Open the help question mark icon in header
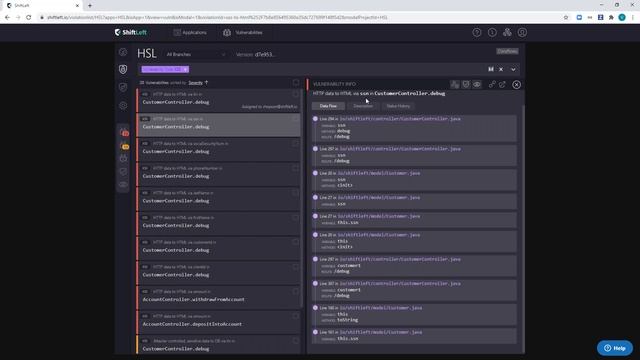The width and height of the screenshot is (640, 360). point(477,33)
